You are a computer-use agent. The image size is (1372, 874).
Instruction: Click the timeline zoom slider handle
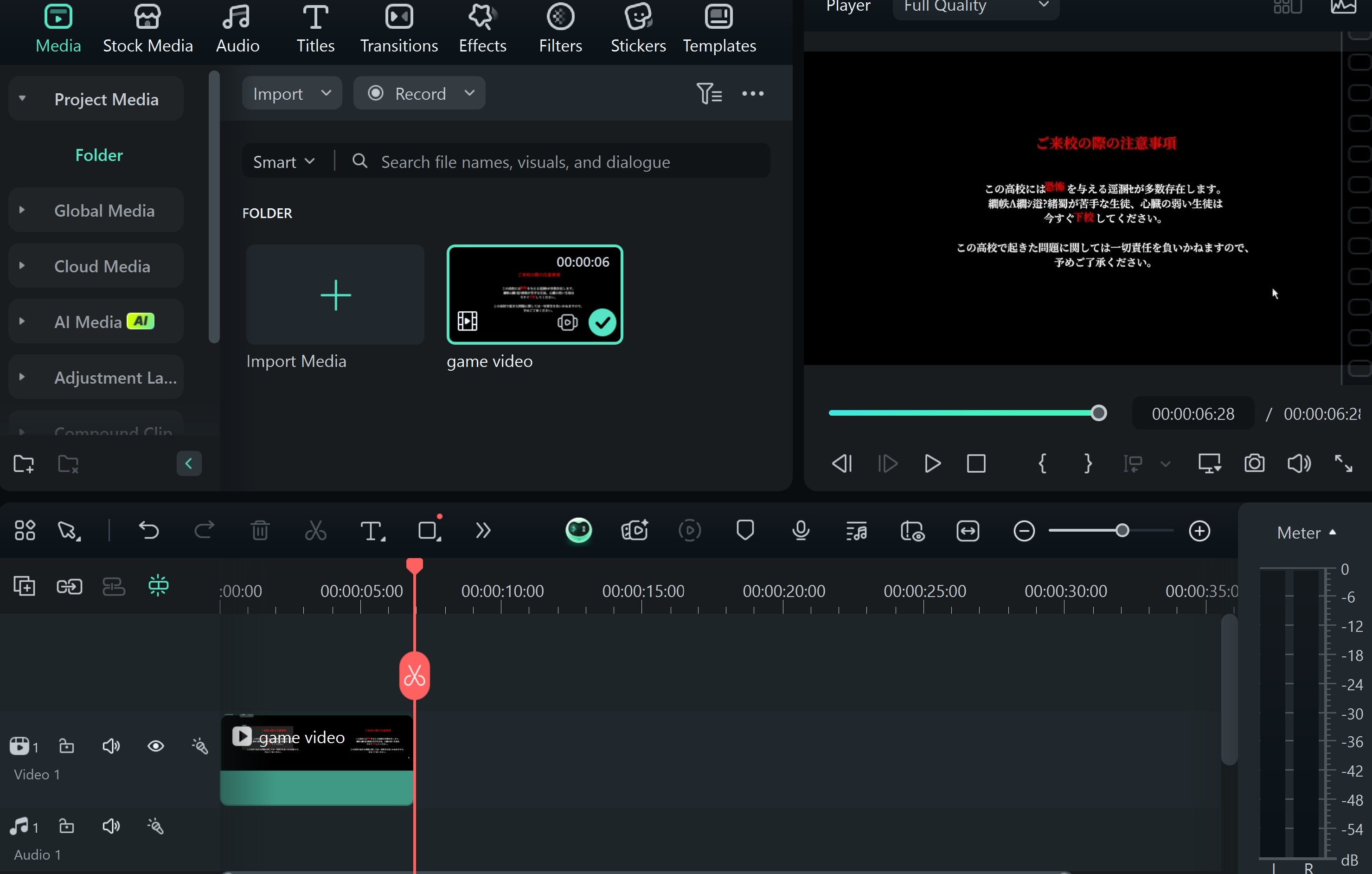tap(1122, 531)
